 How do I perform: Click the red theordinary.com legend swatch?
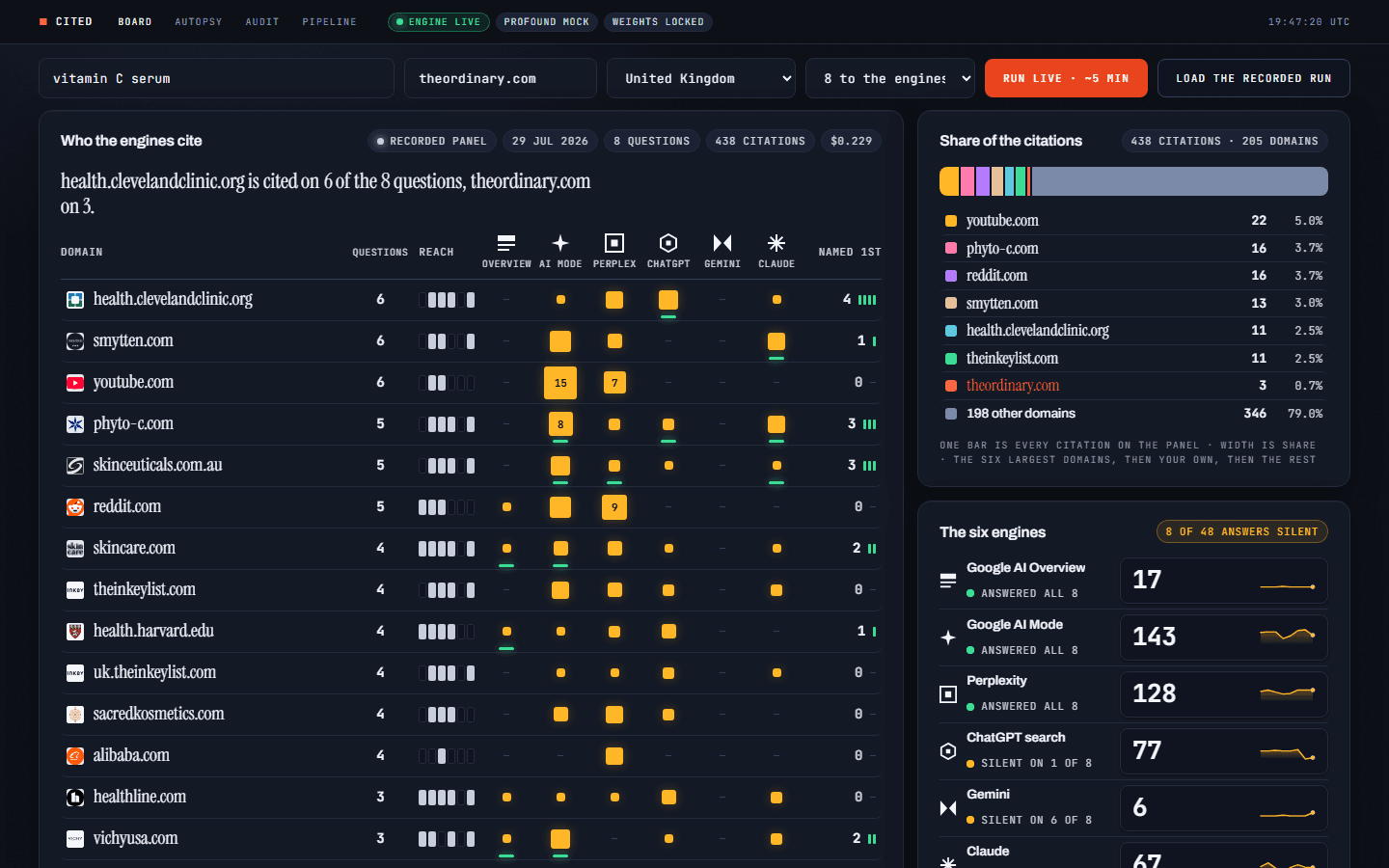click(x=951, y=386)
